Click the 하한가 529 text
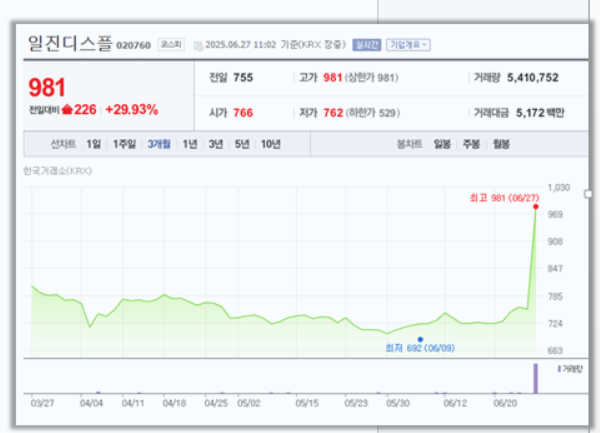Viewport: 600px width, 433px height. click(x=373, y=113)
